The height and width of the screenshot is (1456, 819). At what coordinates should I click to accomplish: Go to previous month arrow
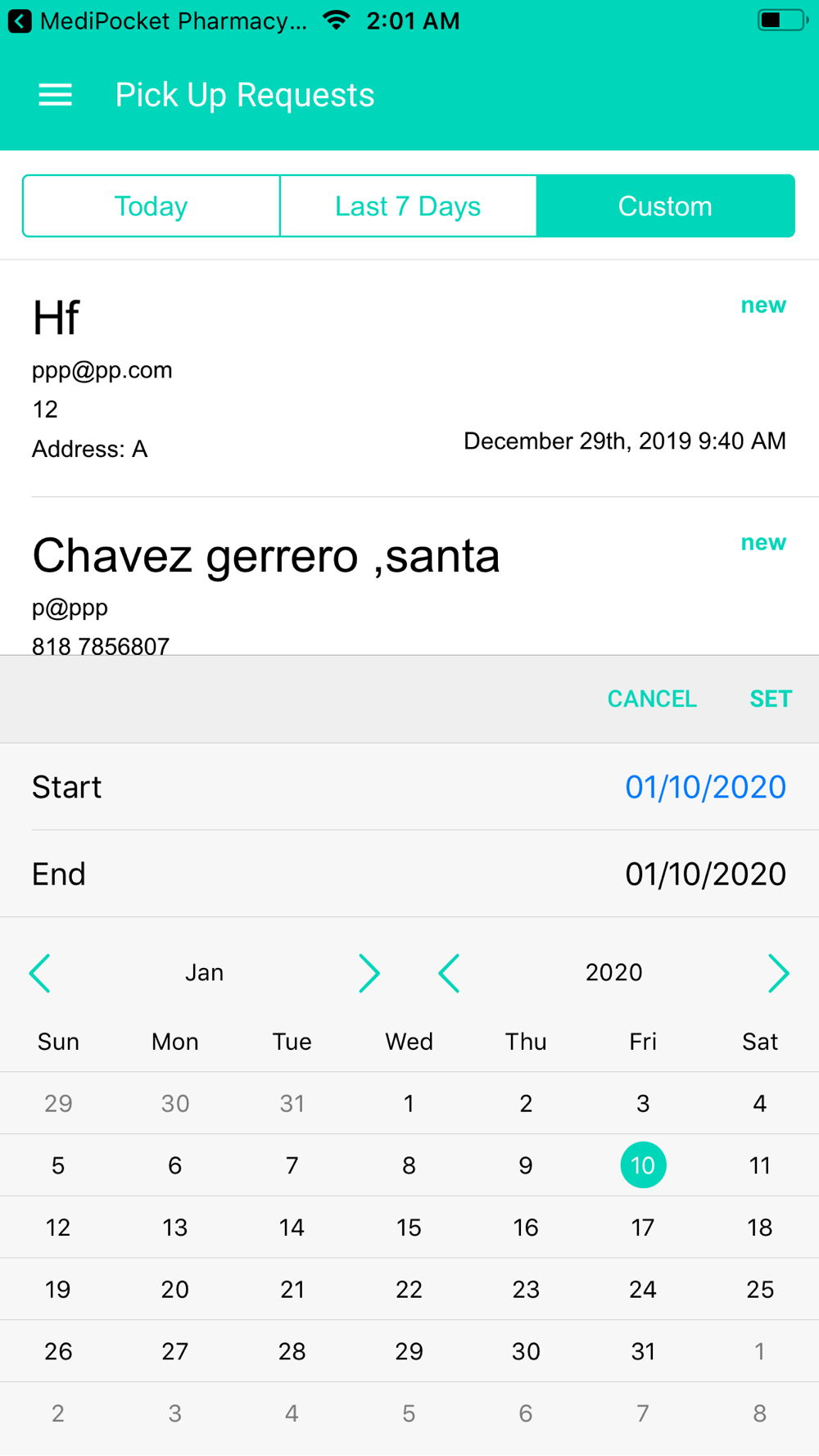point(40,973)
